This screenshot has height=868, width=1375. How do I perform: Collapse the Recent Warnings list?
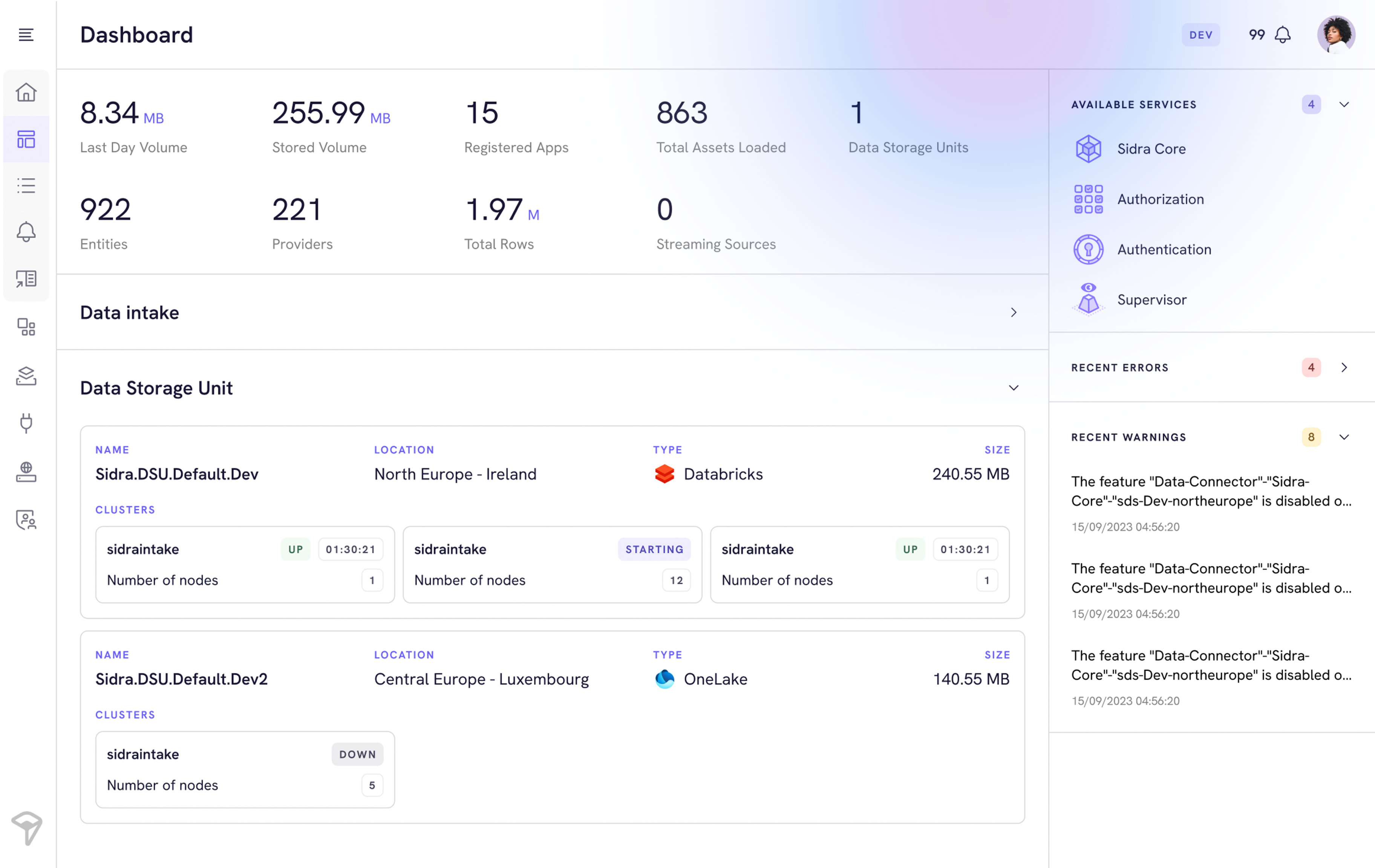pos(1344,437)
